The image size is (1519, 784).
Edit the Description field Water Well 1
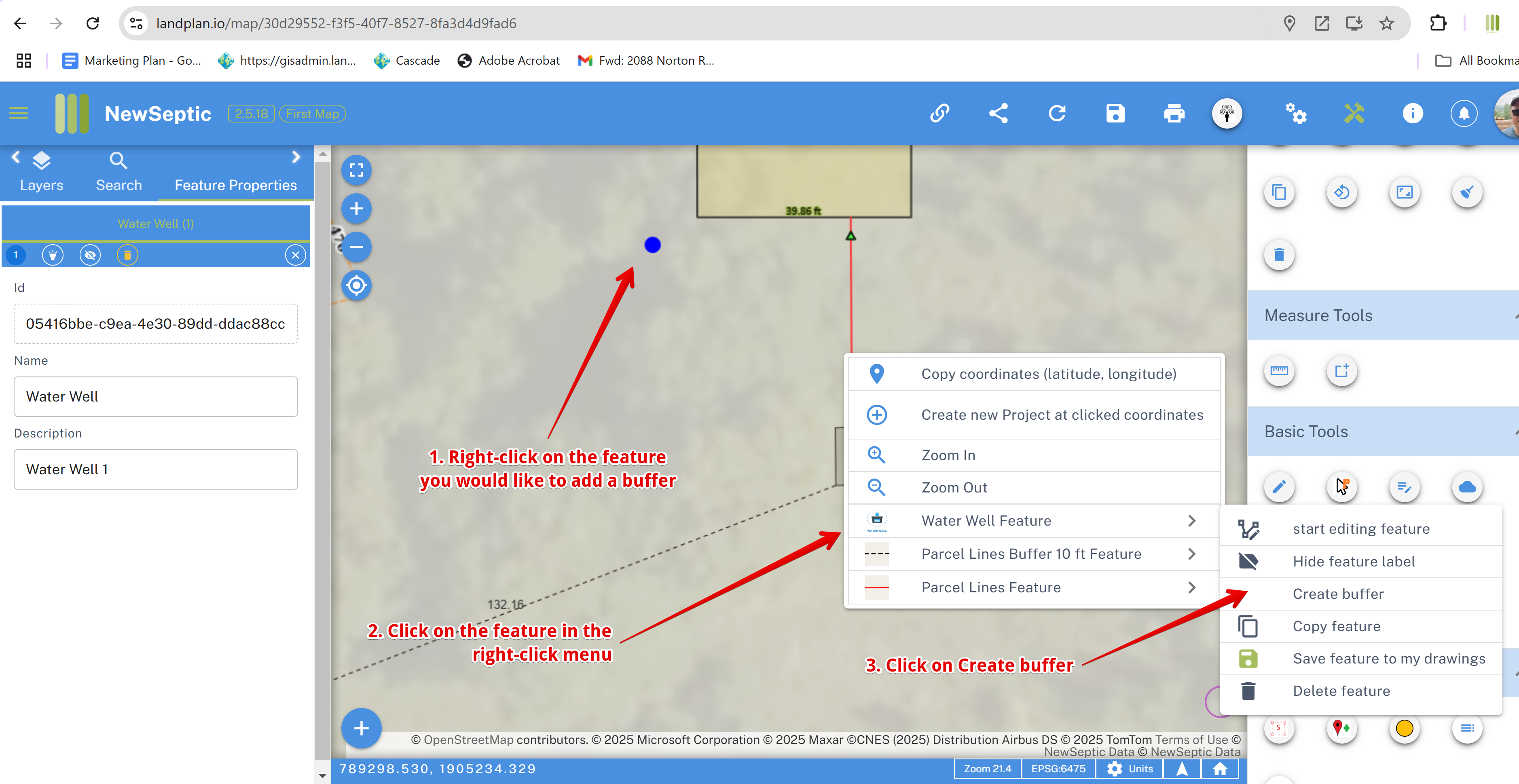coord(156,470)
